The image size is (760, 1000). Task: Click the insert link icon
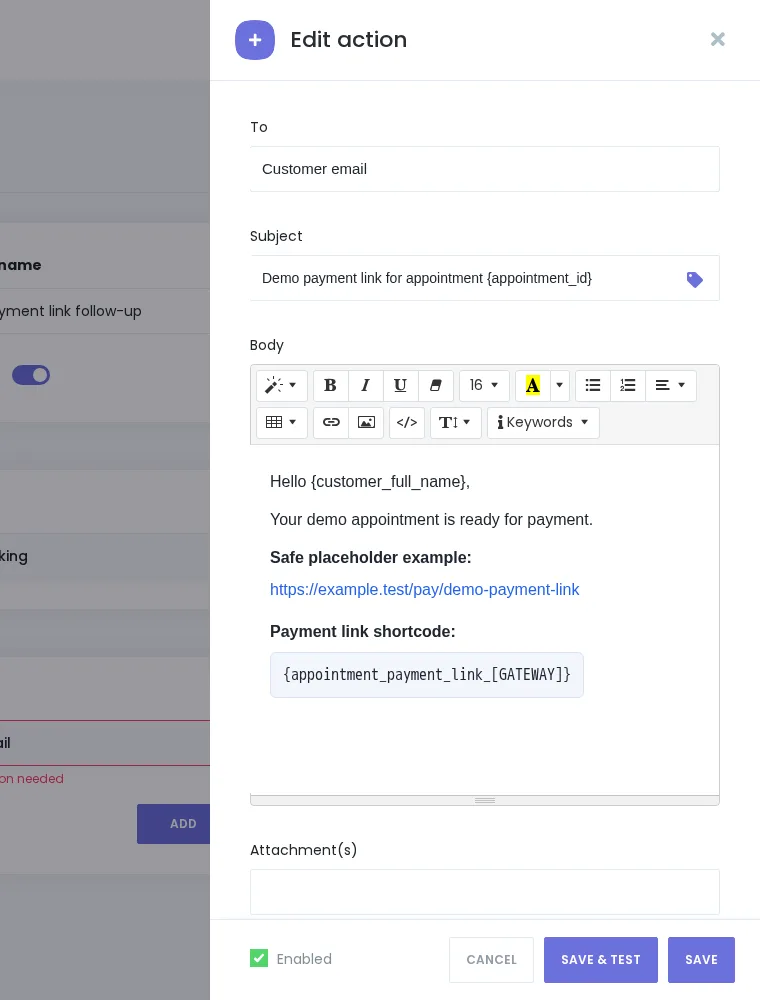(331, 422)
